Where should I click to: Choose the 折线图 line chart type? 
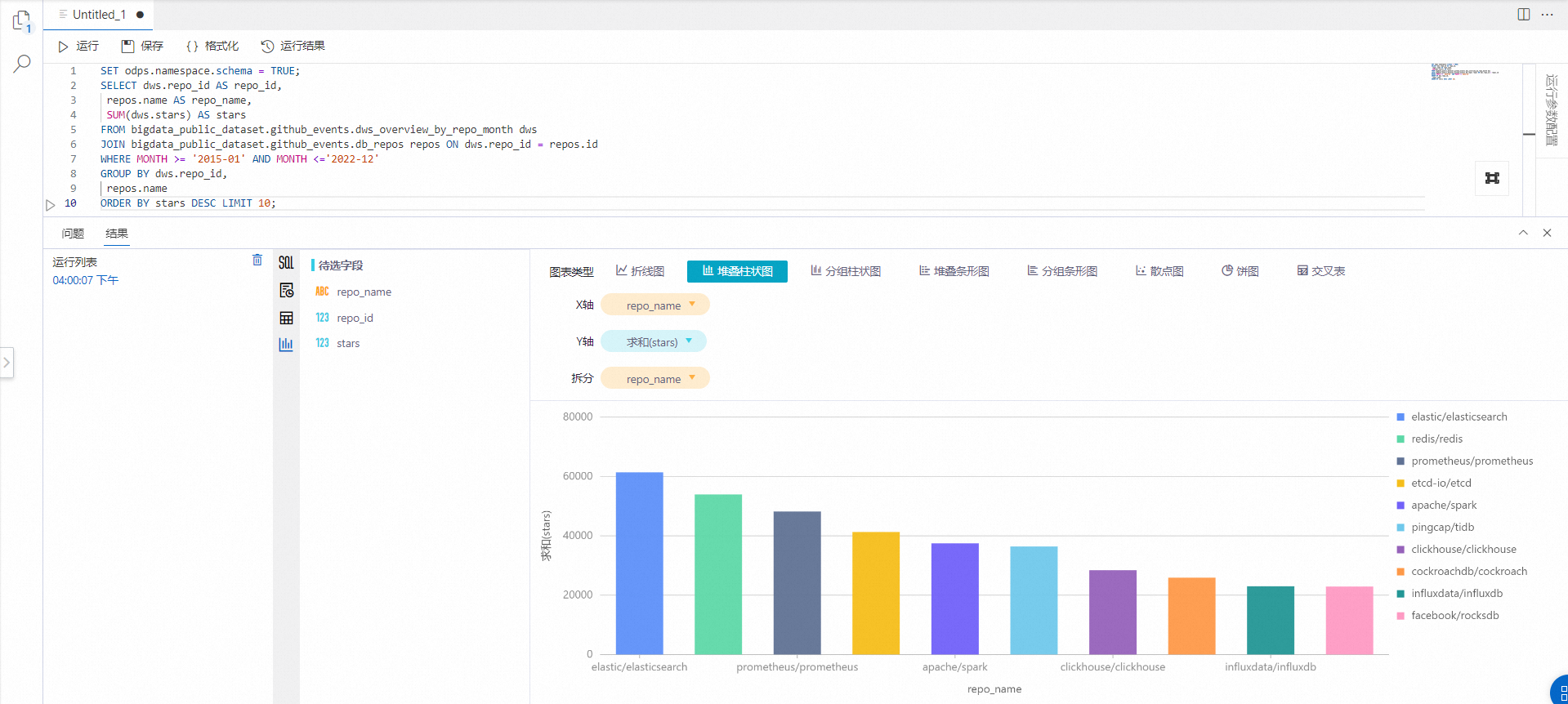[x=640, y=271]
